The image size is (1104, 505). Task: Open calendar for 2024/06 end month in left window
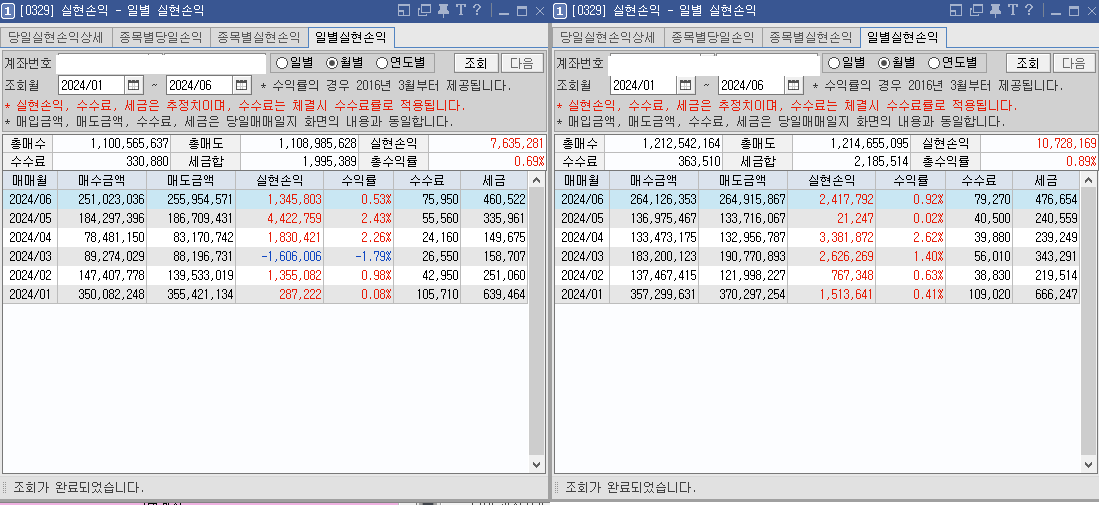click(x=242, y=85)
